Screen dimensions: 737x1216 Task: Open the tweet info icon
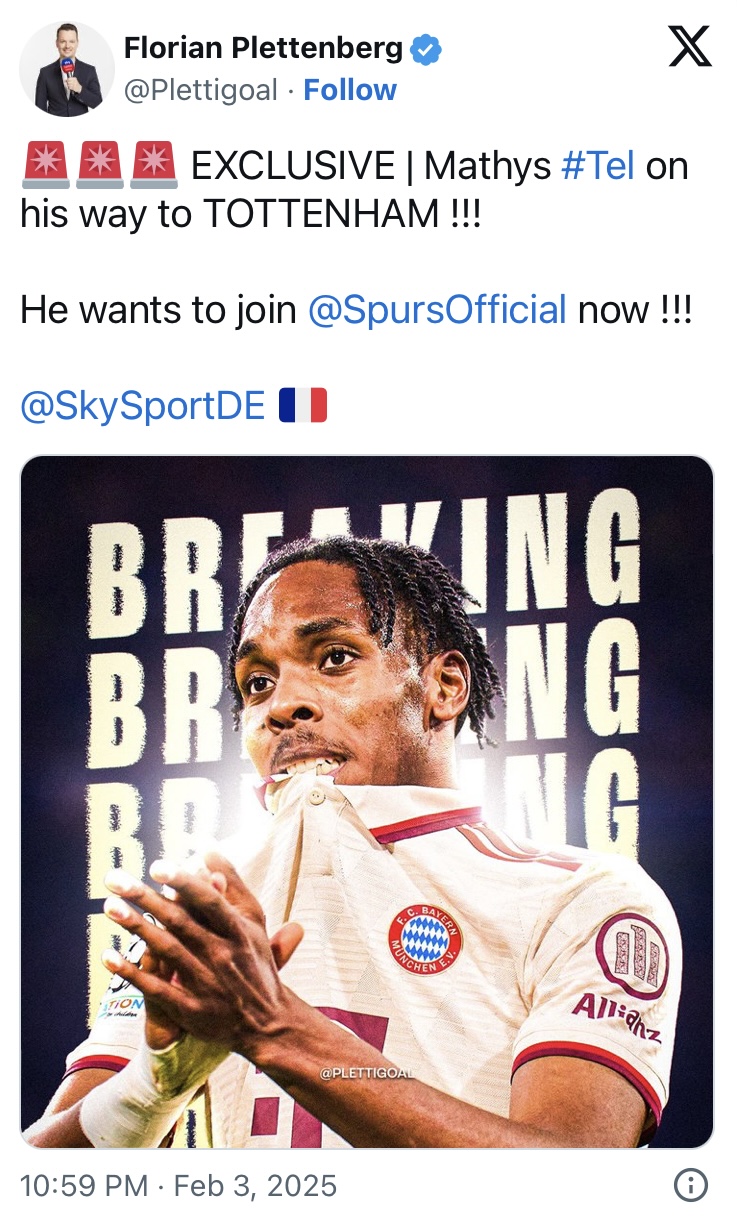(x=690, y=1186)
